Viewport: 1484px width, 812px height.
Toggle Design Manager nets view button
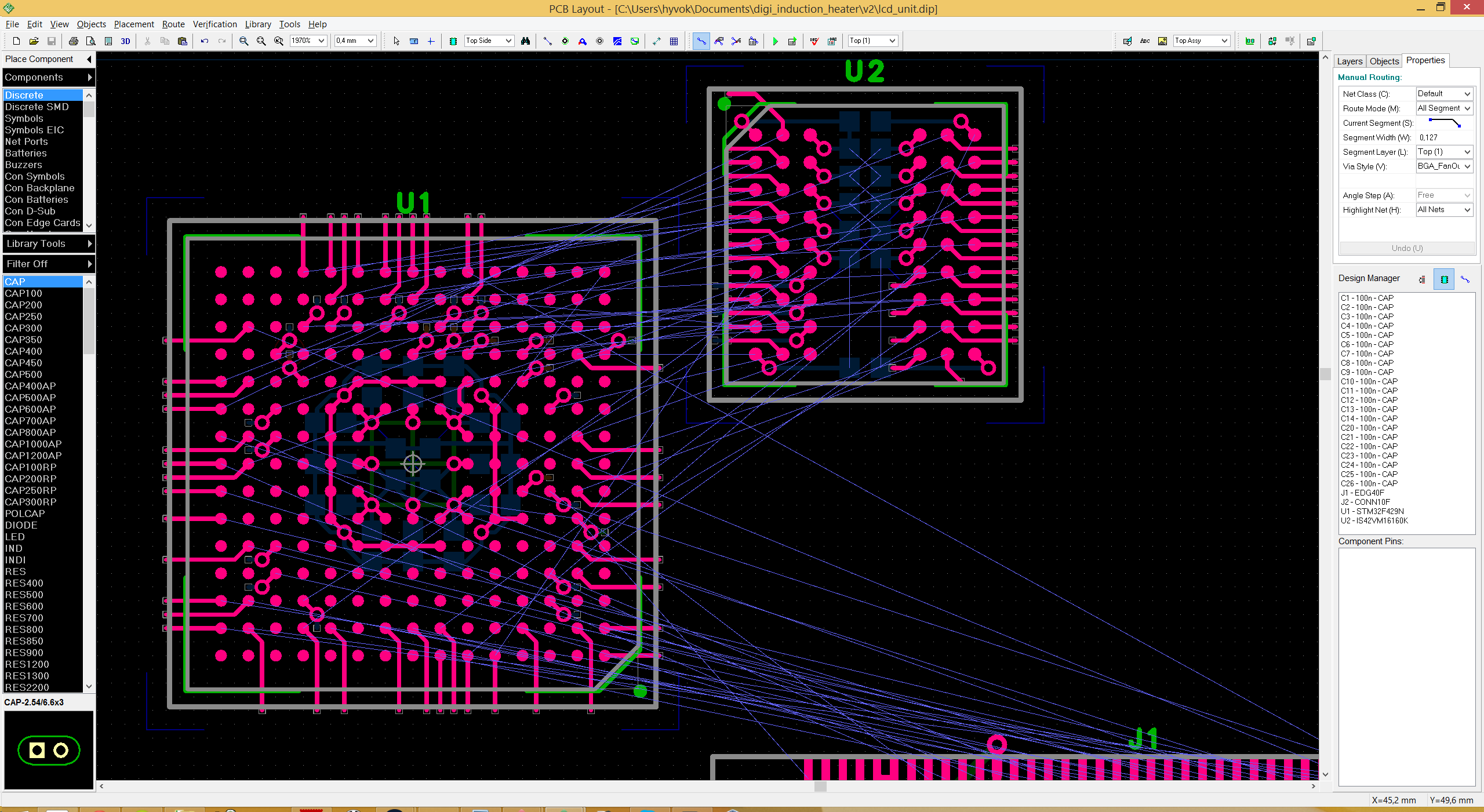pos(1465,279)
